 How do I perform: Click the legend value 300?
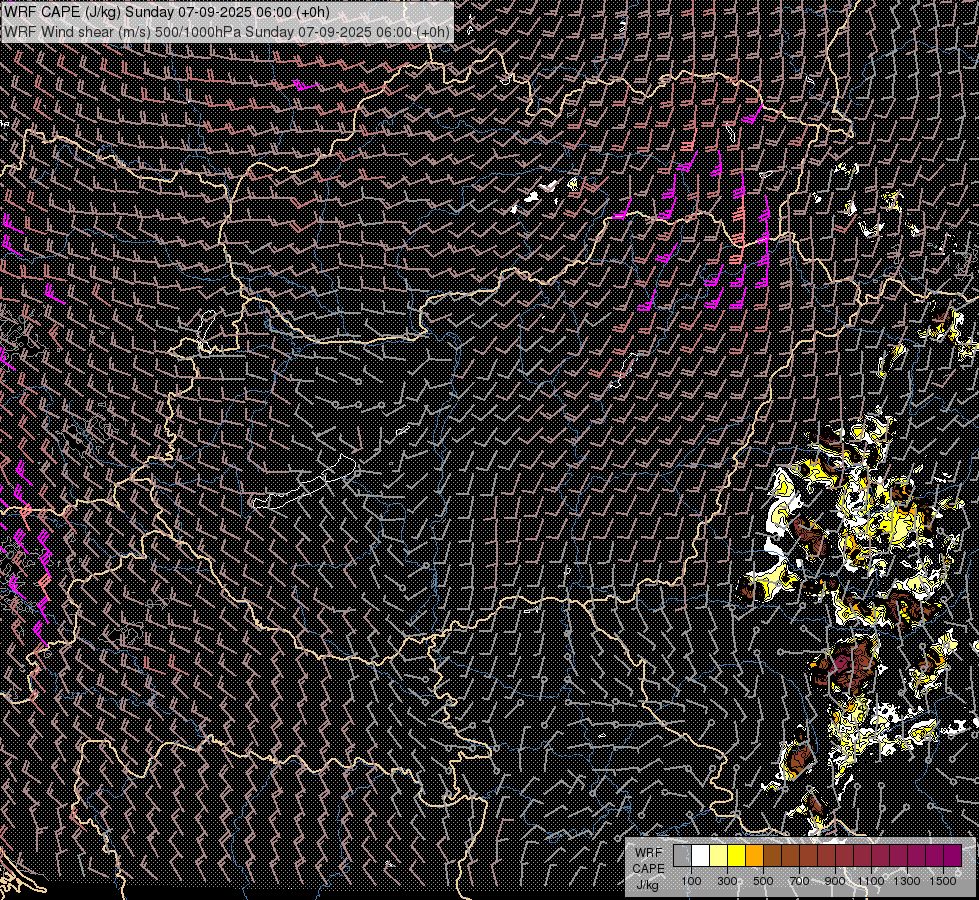point(727,881)
